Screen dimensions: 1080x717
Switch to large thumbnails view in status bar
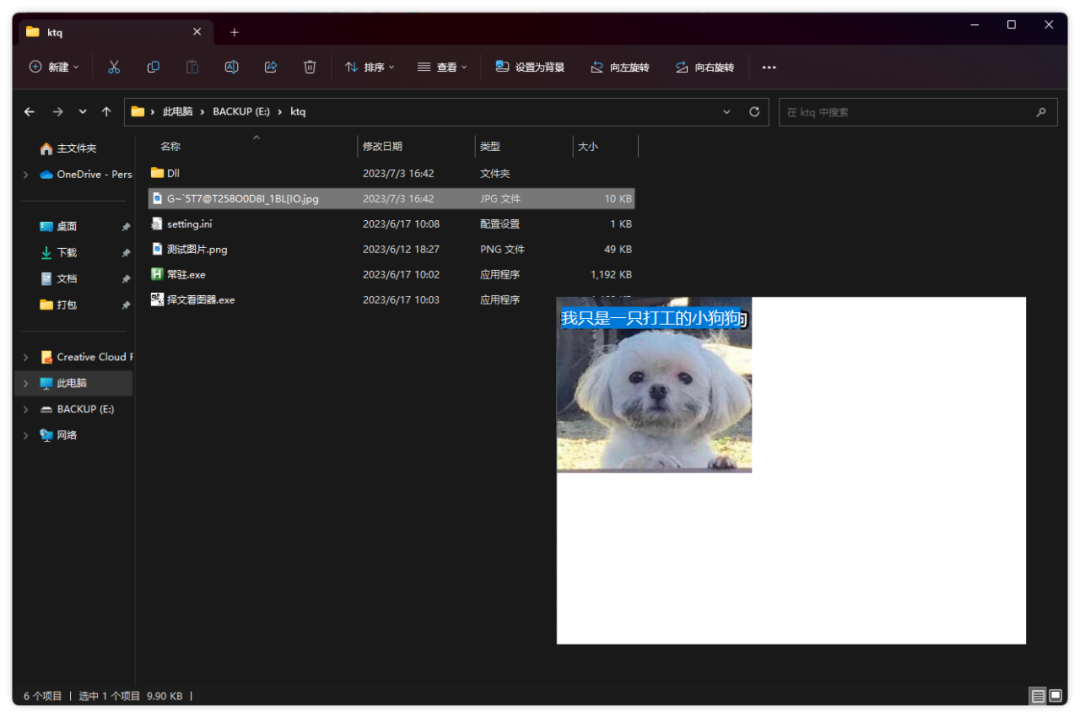pos(1055,696)
